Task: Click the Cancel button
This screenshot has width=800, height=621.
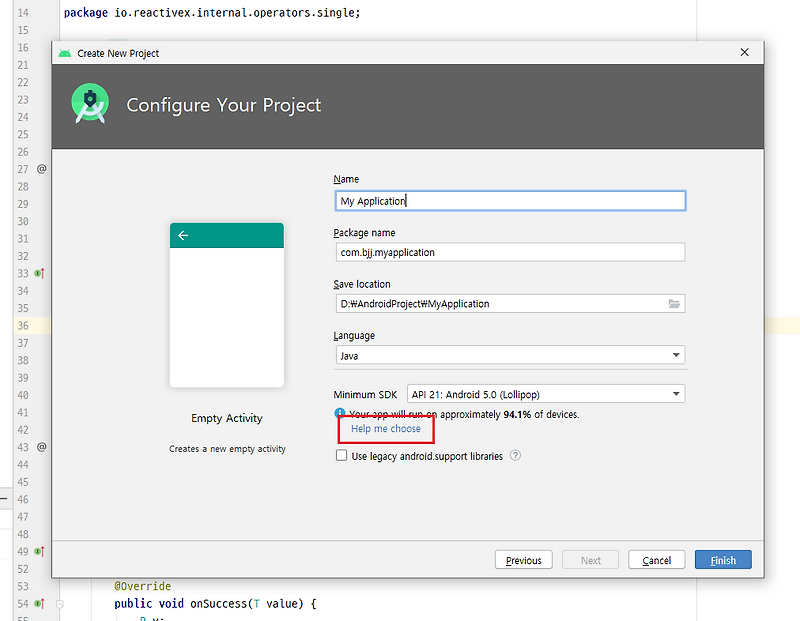Action: [x=656, y=560]
